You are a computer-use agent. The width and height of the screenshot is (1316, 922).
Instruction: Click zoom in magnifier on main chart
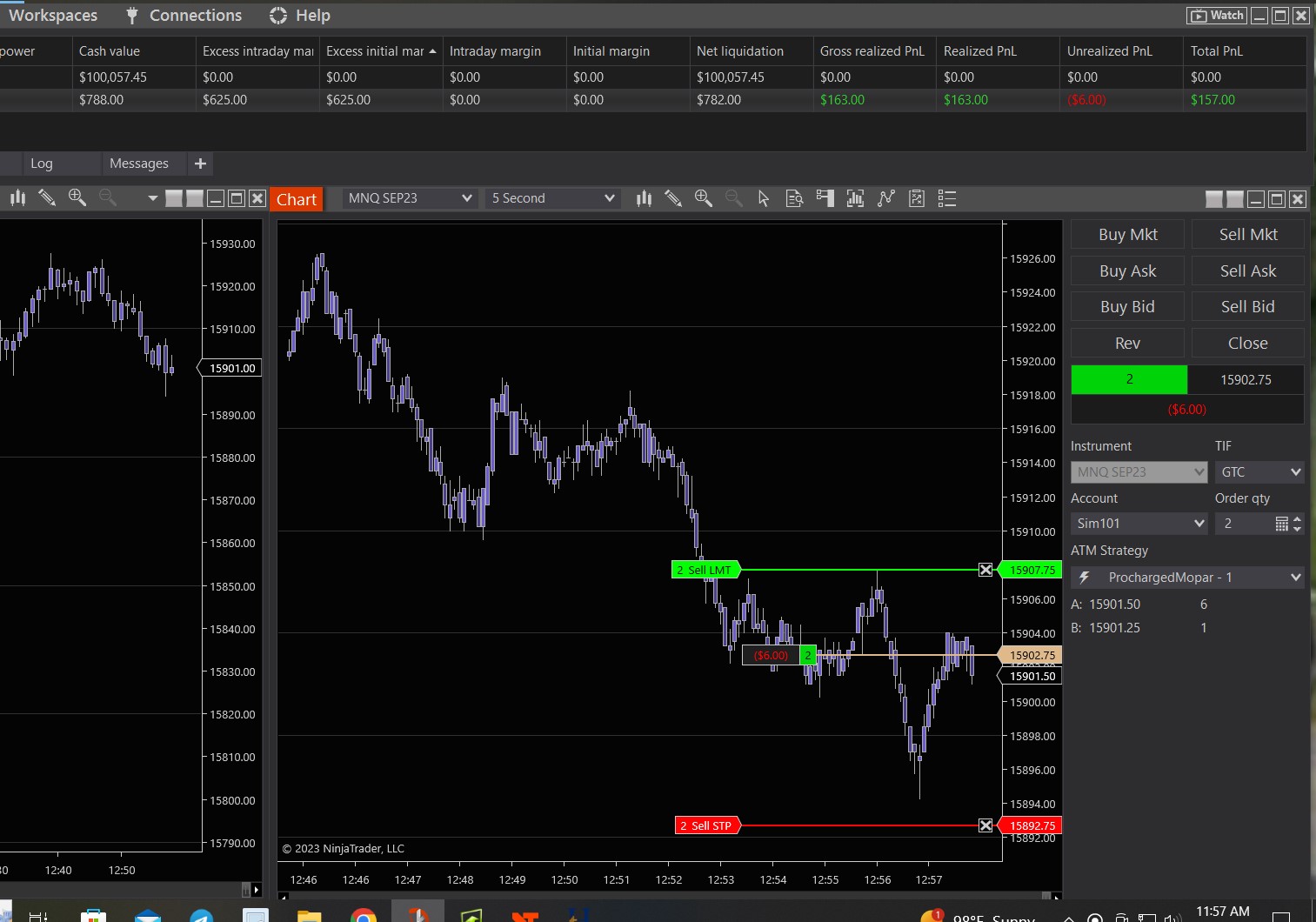click(x=704, y=199)
